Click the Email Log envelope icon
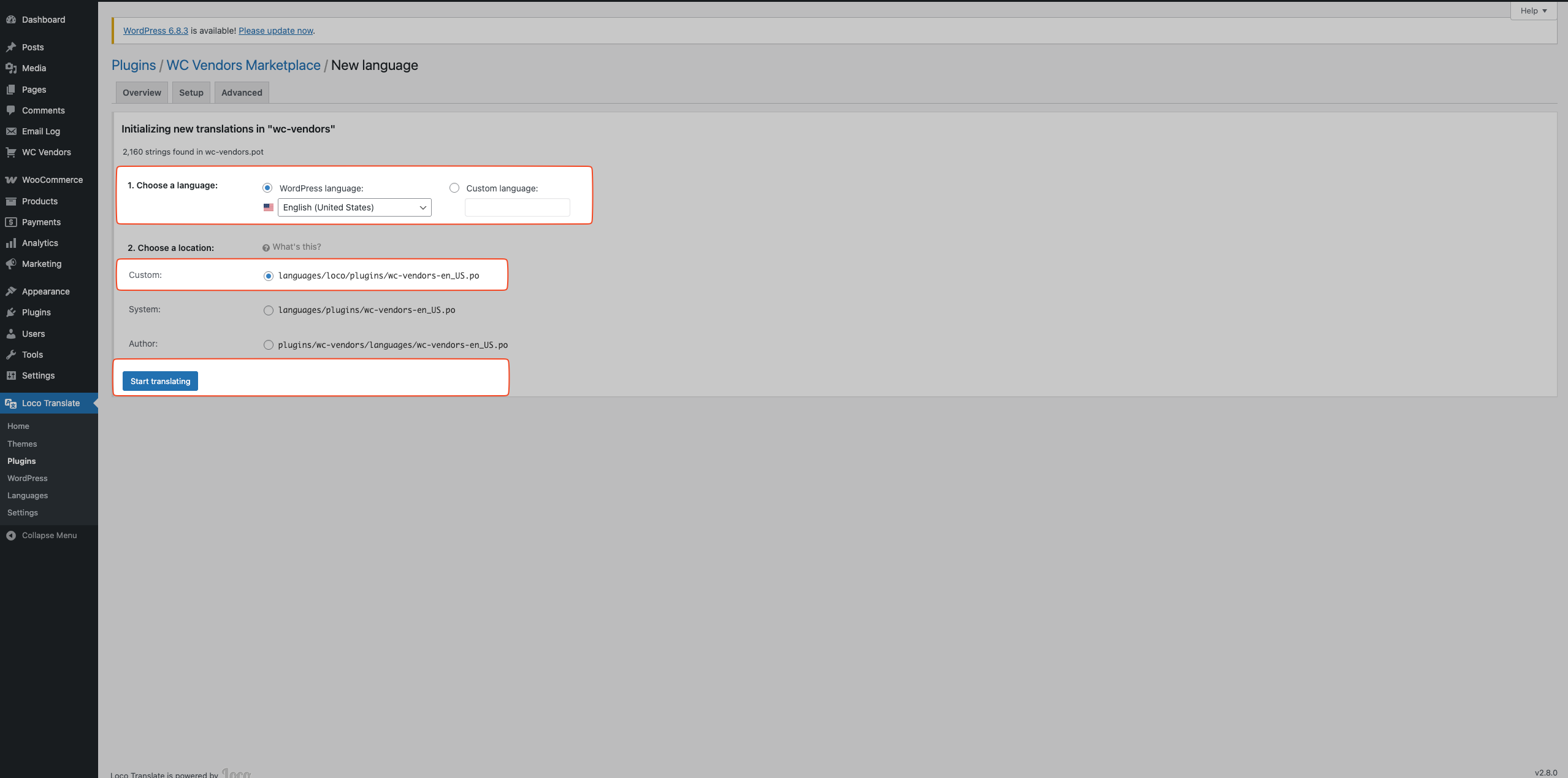 pos(11,131)
